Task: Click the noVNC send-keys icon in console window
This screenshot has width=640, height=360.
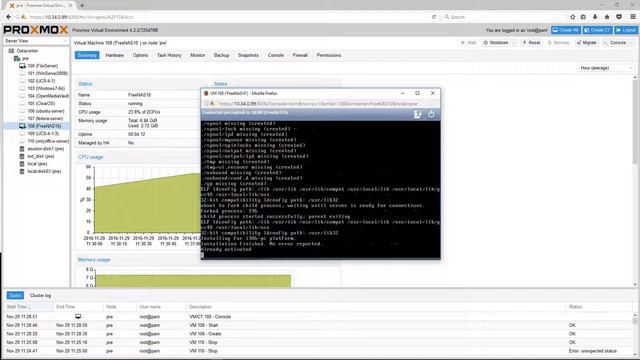Action: (417, 115)
